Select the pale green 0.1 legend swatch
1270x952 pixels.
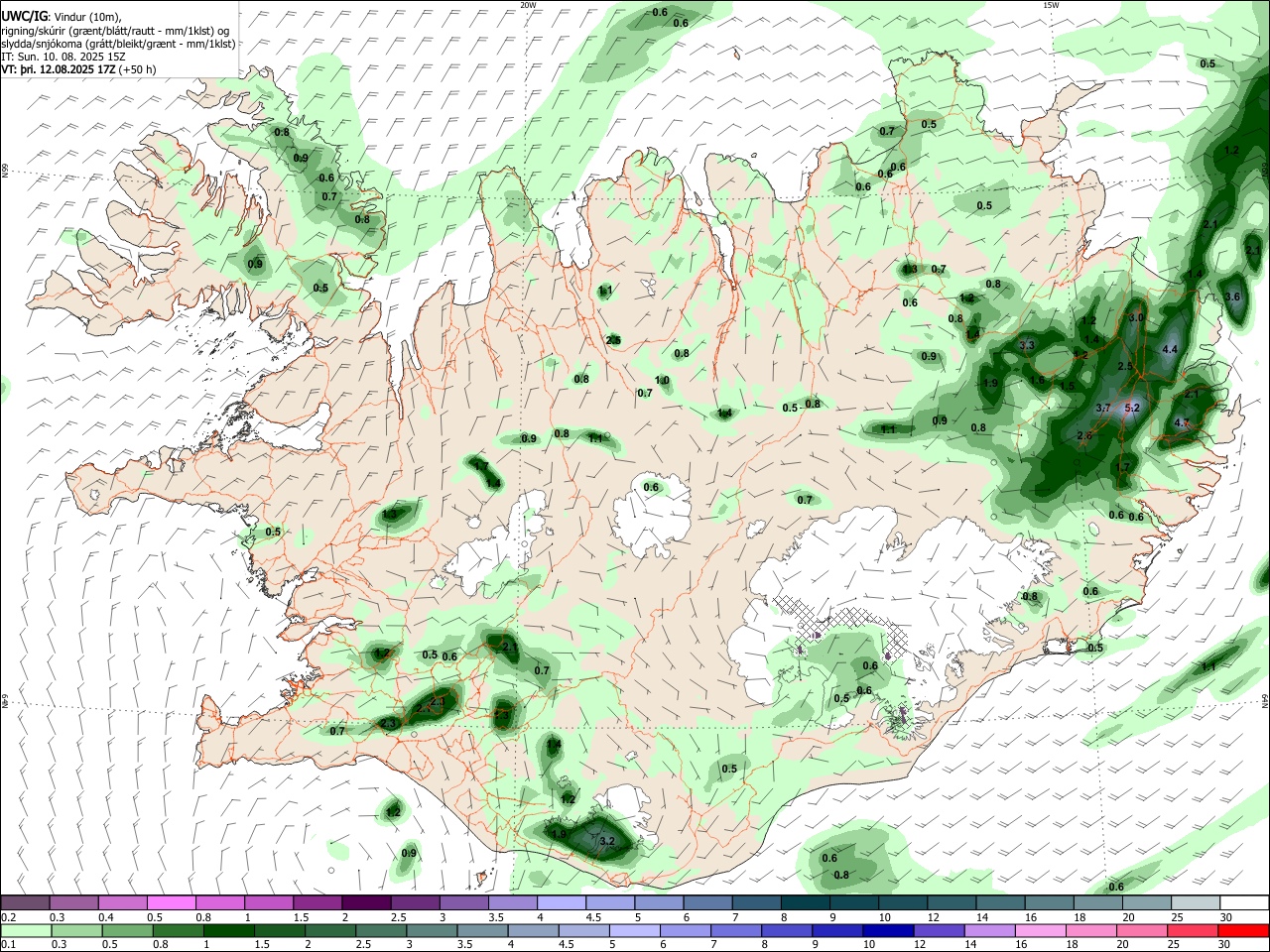[x=26, y=930]
